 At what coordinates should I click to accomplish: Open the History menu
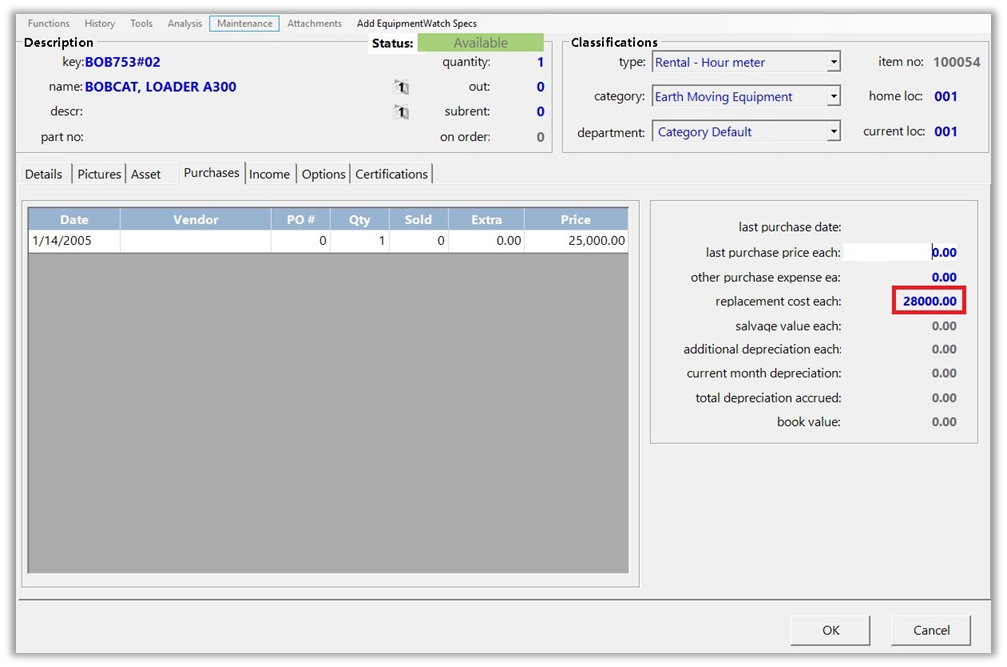(x=100, y=23)
